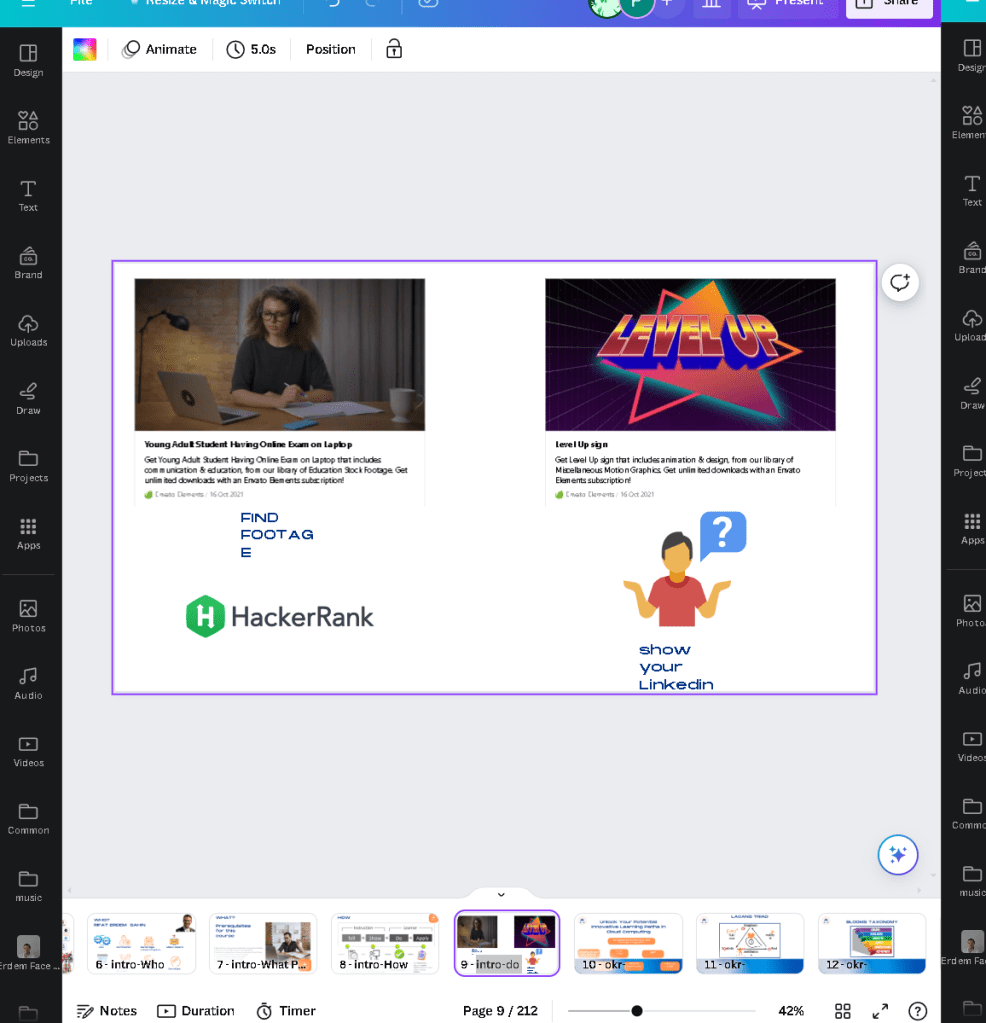Open the Brand panel in left sidebar
Image resolution: width=986 pixels, height=1023 pixels.
[x=28, y=264]
